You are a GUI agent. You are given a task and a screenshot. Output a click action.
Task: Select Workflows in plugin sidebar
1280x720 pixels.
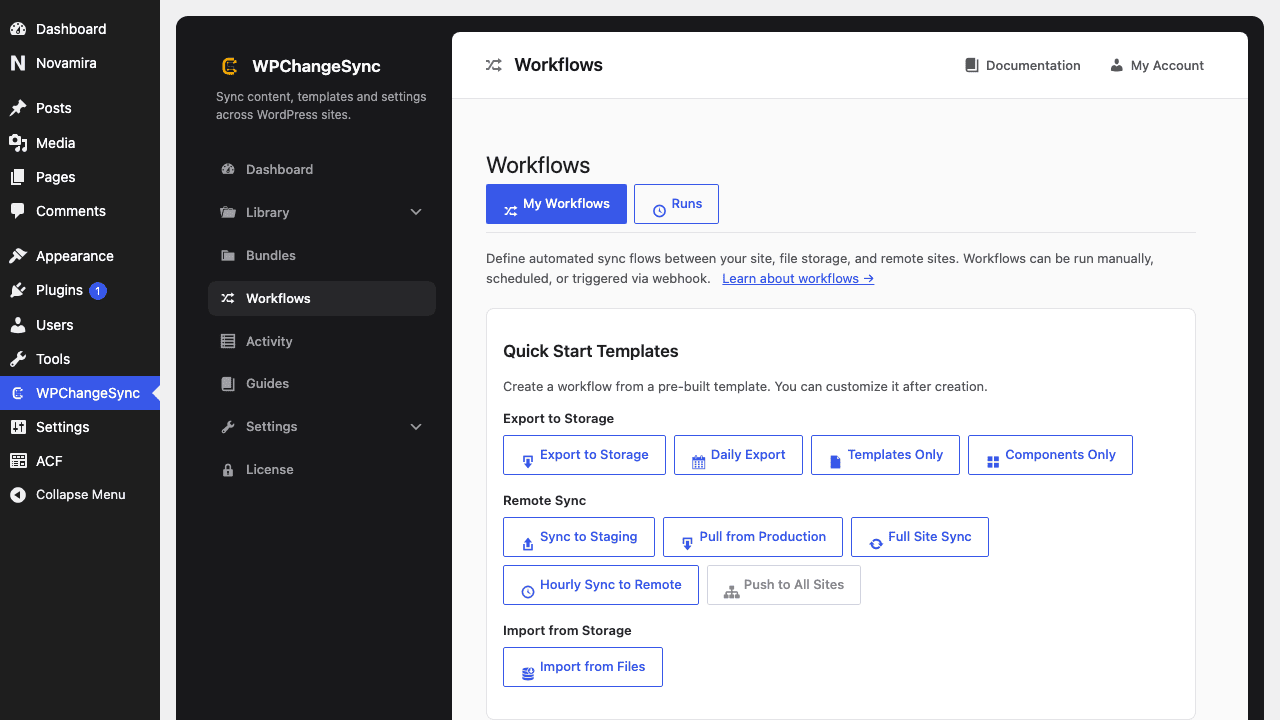[x=322, y=298]
